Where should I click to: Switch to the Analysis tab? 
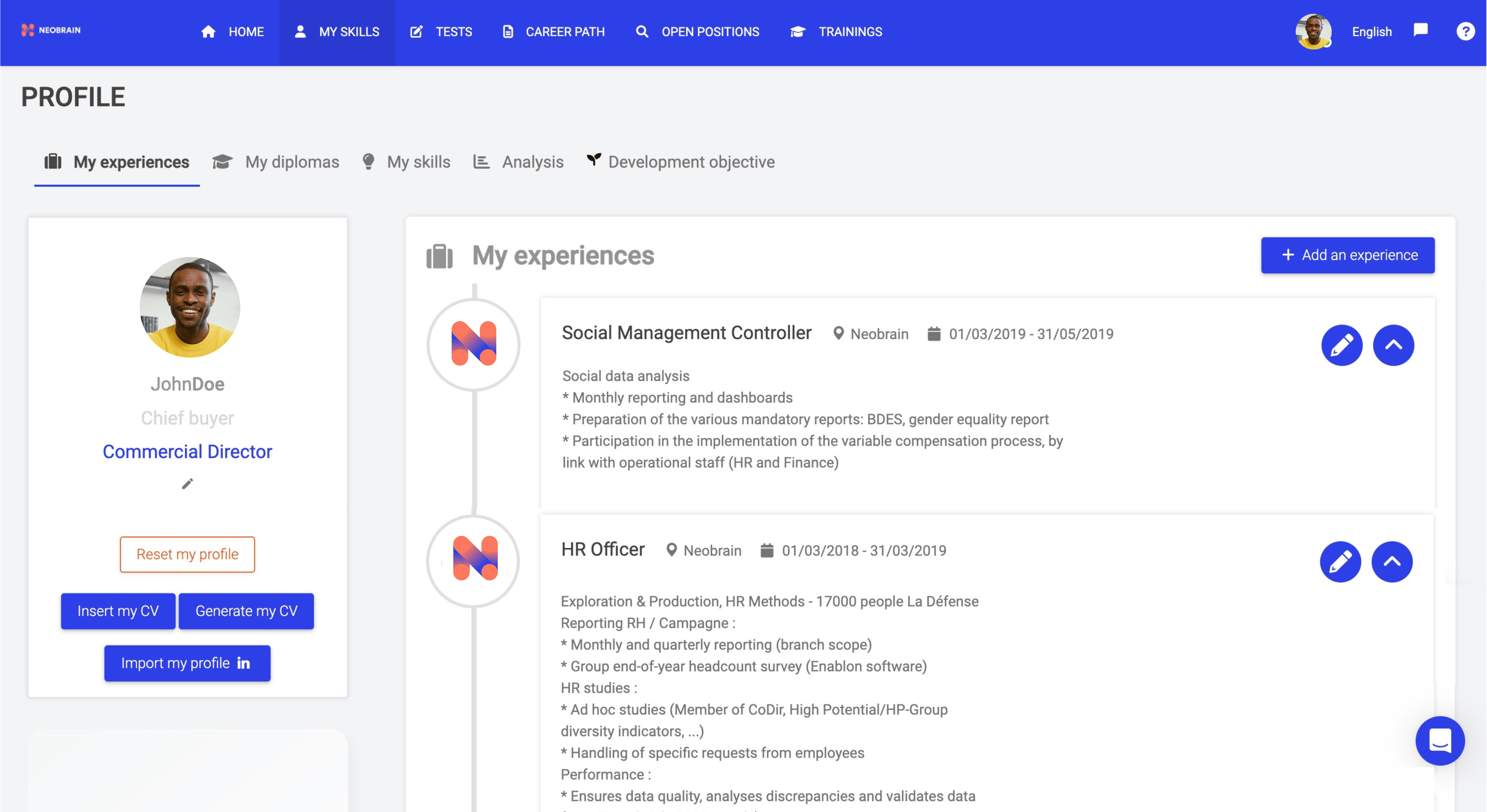coord(518,162)
